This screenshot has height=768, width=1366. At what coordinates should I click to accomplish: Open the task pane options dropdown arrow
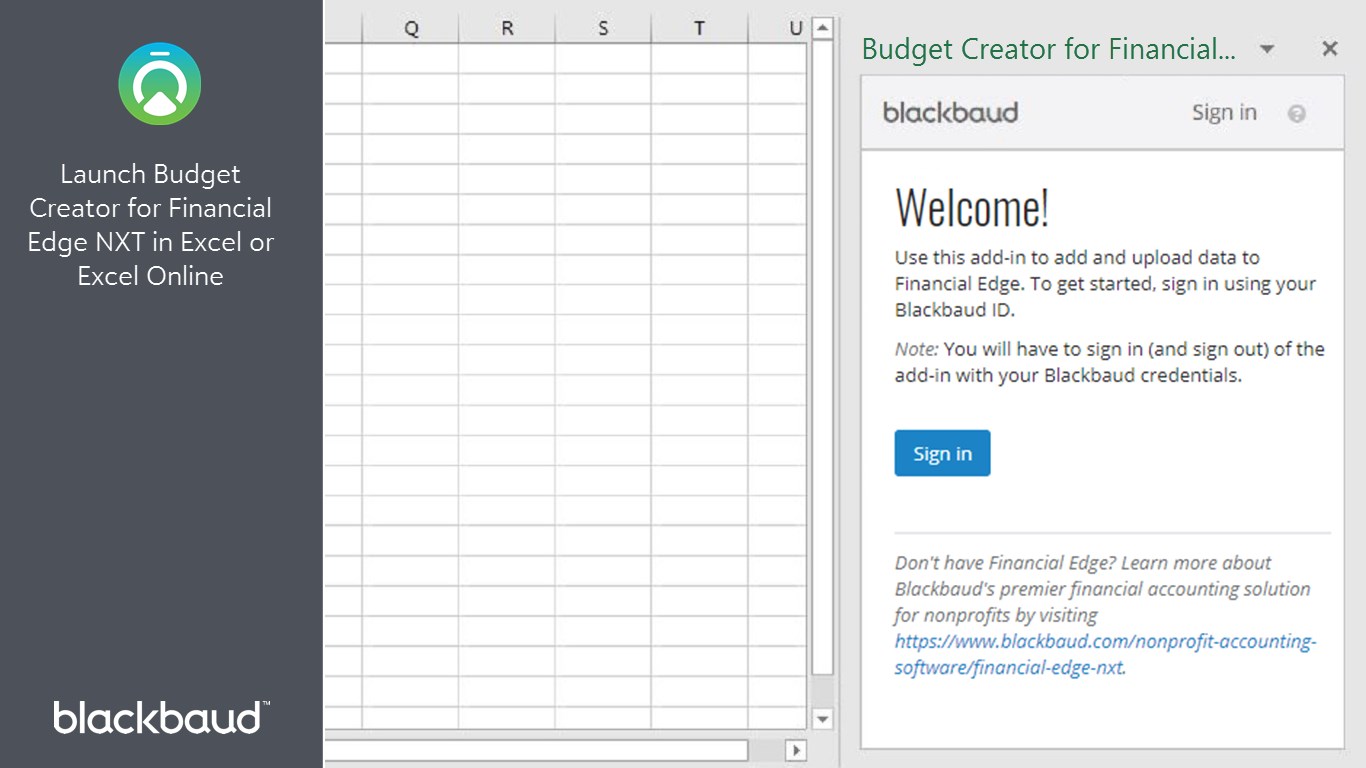pos(1267,49)
